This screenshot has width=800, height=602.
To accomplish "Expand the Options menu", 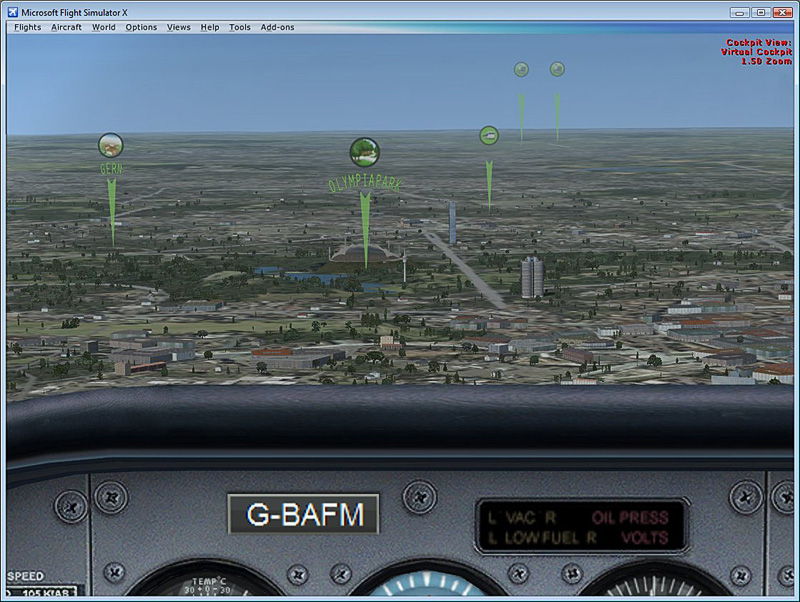I will click(x=141, y=27).
